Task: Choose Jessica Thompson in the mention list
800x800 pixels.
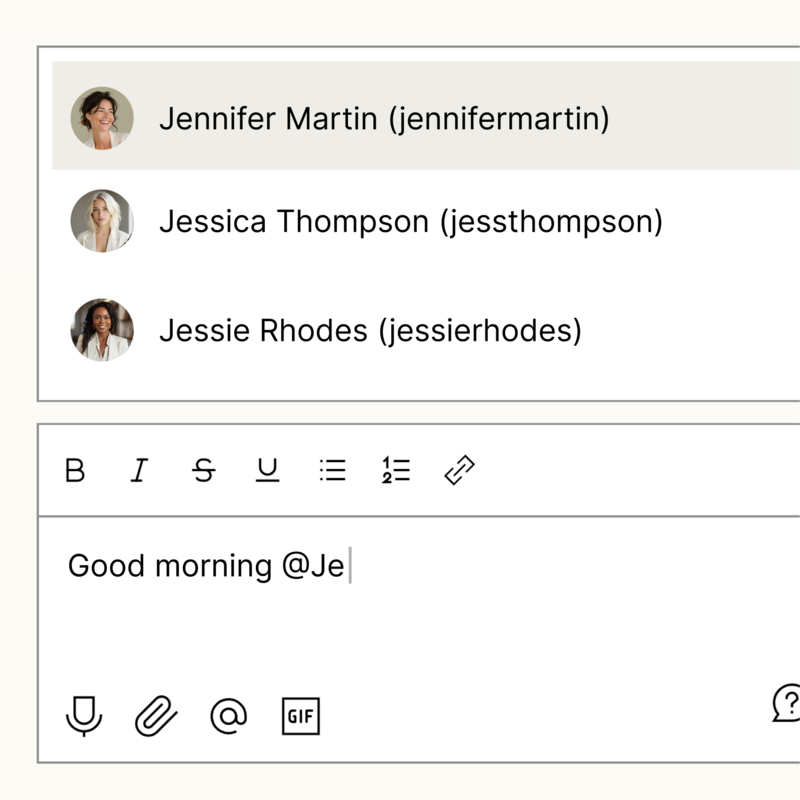Action: click(426, 221)
